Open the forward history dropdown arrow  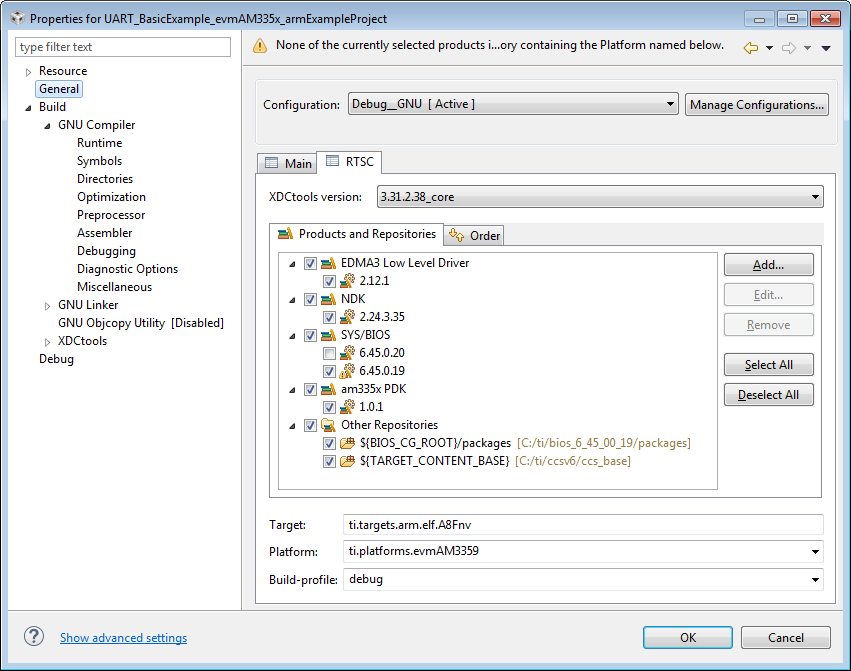(807, 48)
